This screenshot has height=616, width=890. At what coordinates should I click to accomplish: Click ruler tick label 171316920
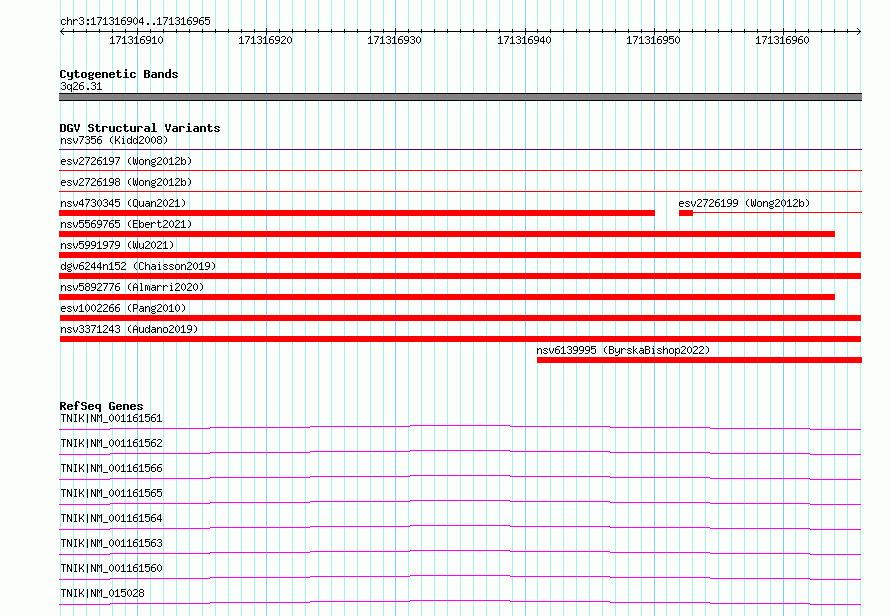[265, 40]
